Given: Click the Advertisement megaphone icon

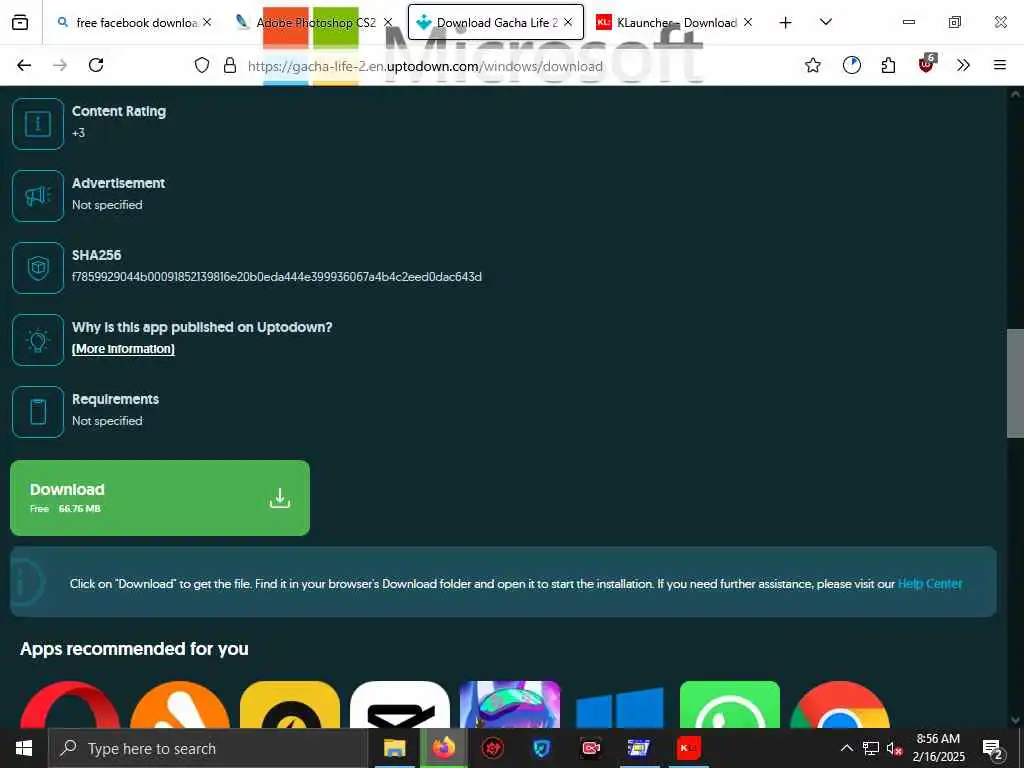Looking at the screenshot, I should point(38,196).
